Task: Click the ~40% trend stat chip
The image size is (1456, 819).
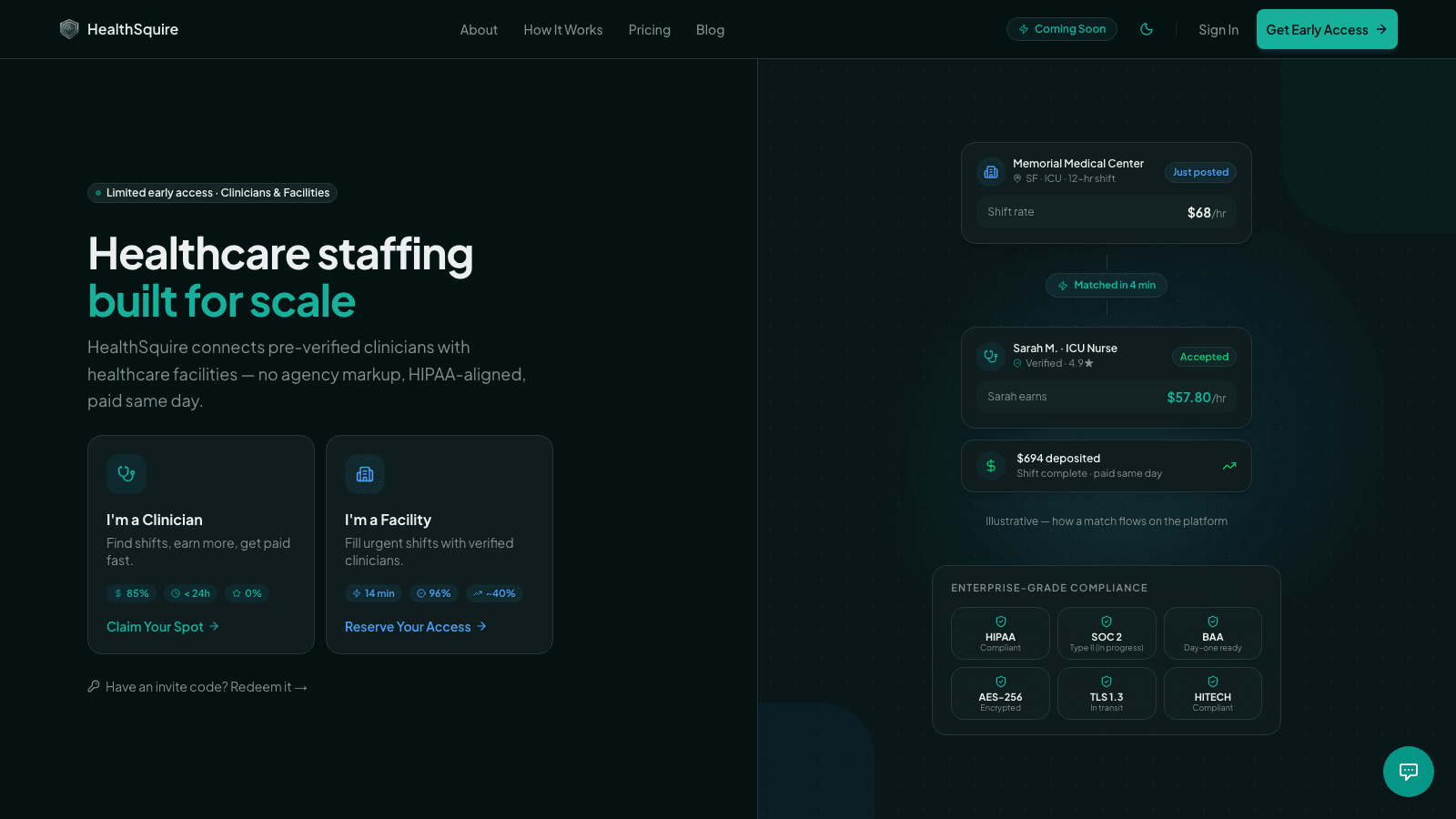Action: (494, 593)
